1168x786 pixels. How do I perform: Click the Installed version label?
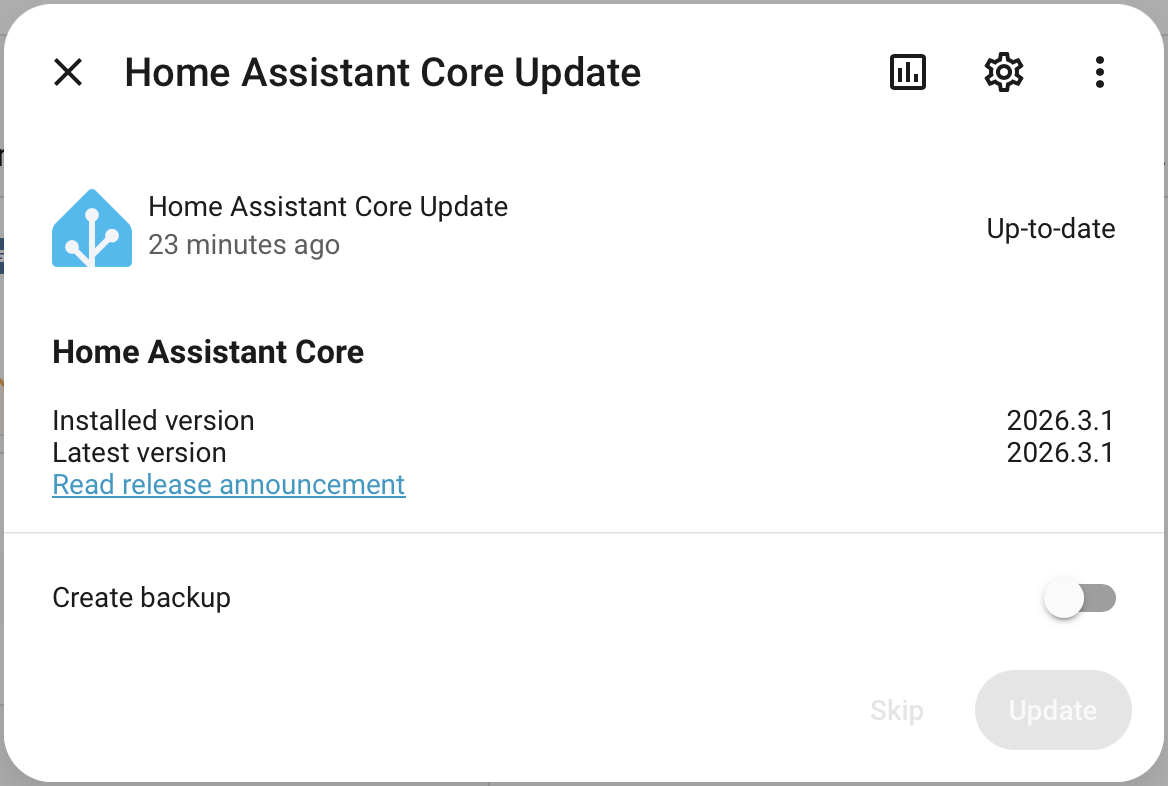click(x=153, y=420)
